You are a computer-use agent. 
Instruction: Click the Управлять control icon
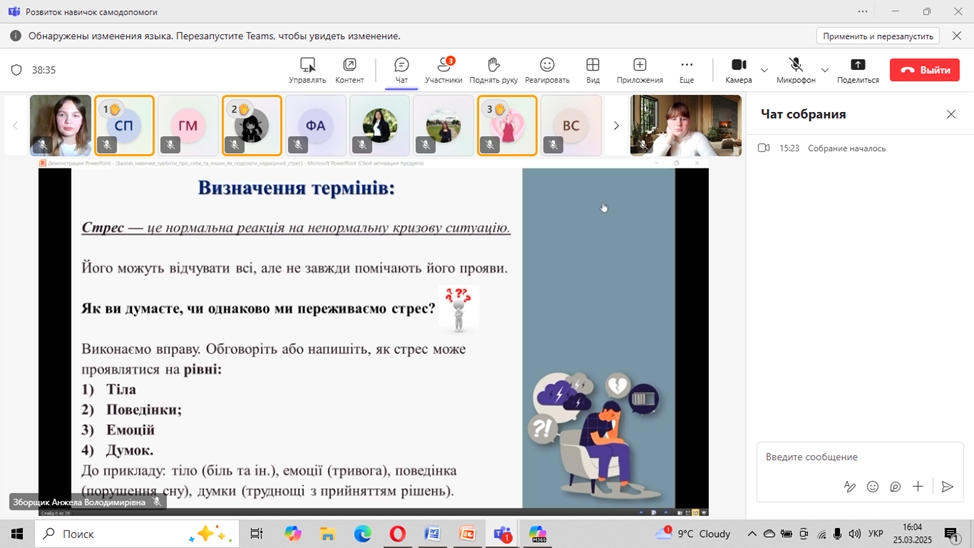point(307,66)
